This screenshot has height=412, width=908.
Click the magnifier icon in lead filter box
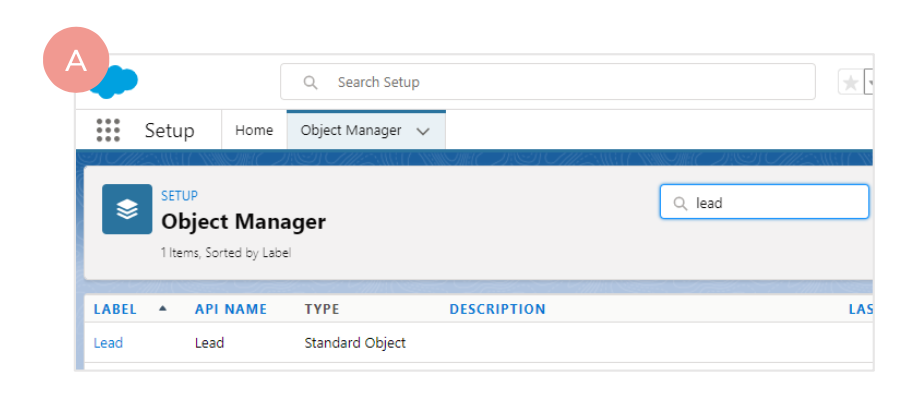pos(680,203)
